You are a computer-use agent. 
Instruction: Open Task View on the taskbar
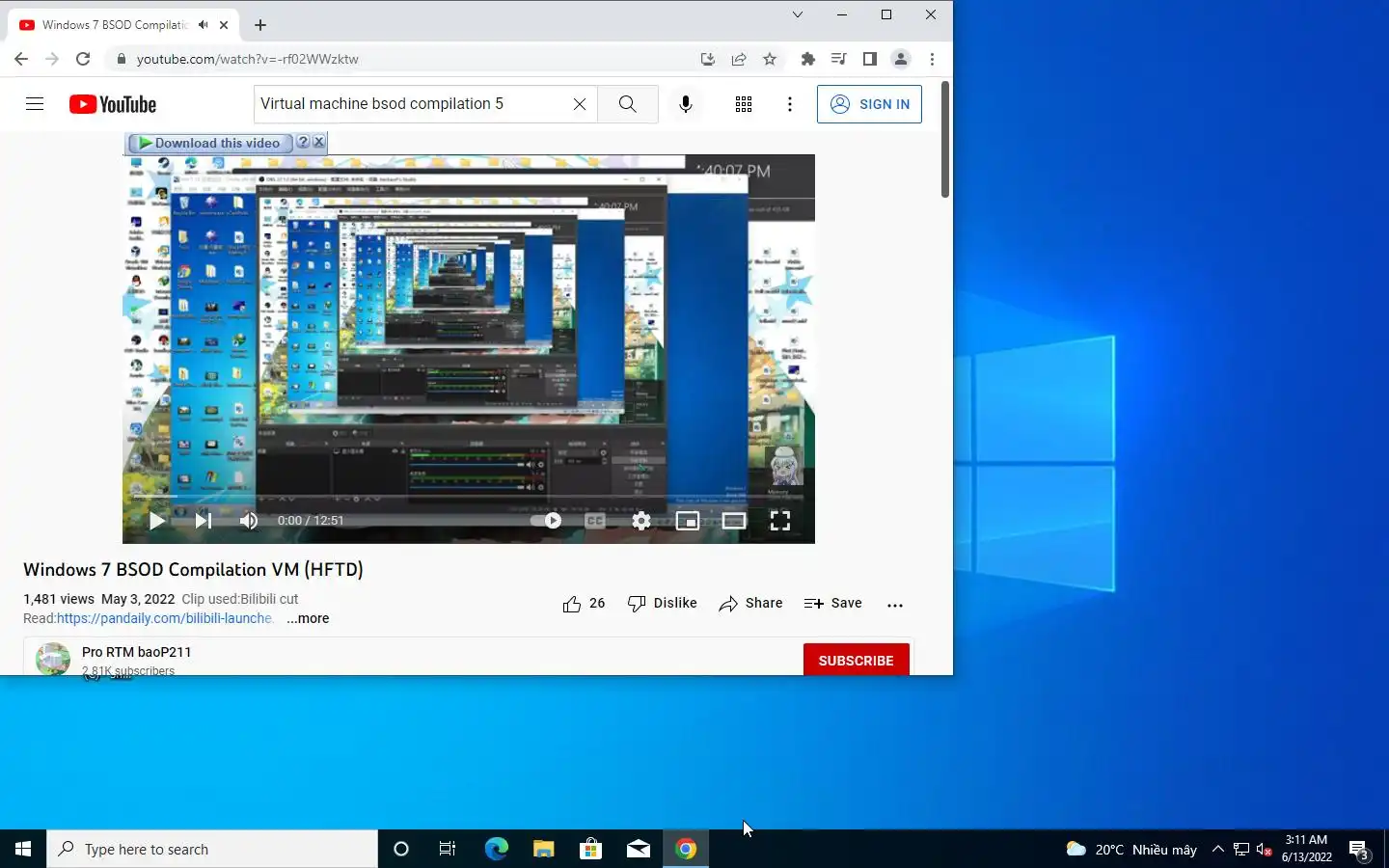[x=448, y=849]
